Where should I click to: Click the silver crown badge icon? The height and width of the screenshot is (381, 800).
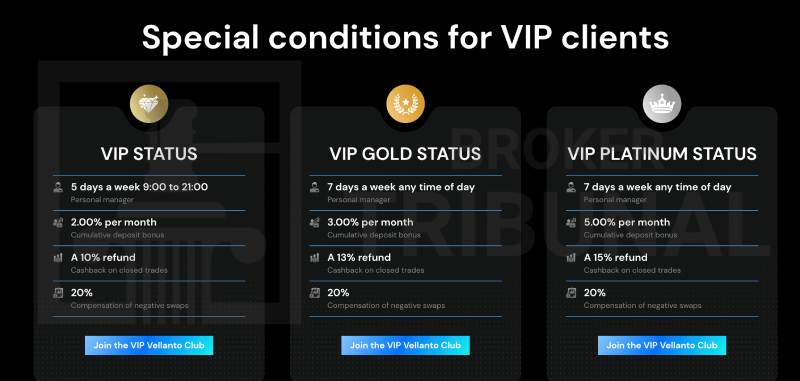pyautogui.click(x=662, y=104)
